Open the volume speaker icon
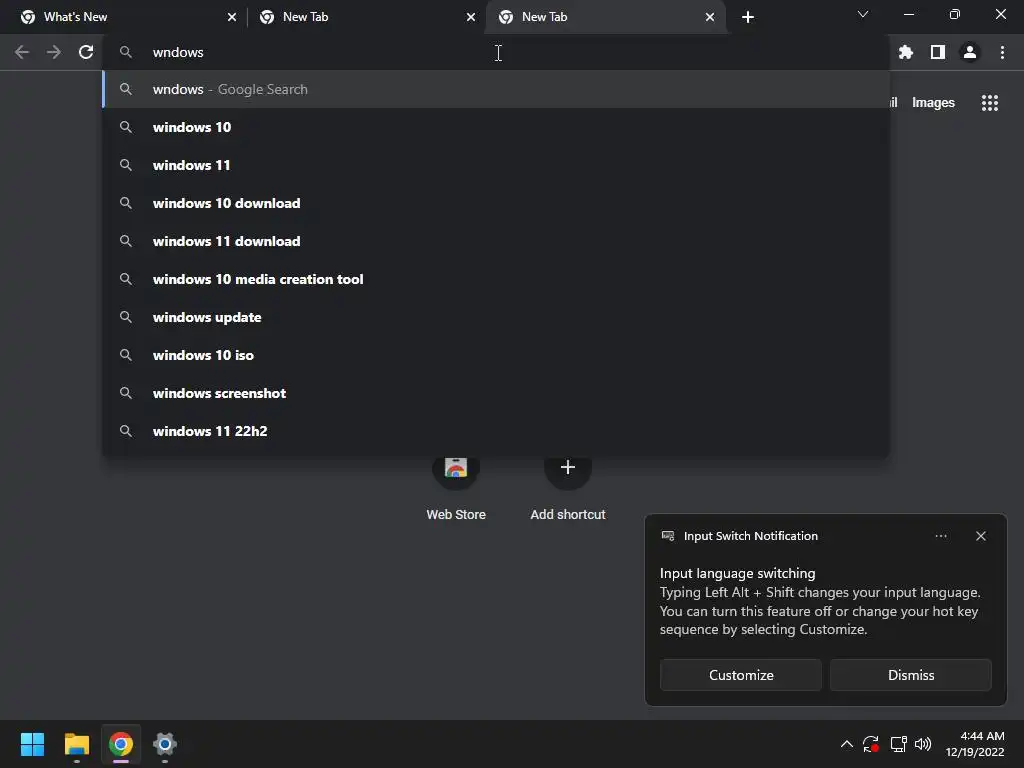The image size is (1024, 768). tap(923, 744)
